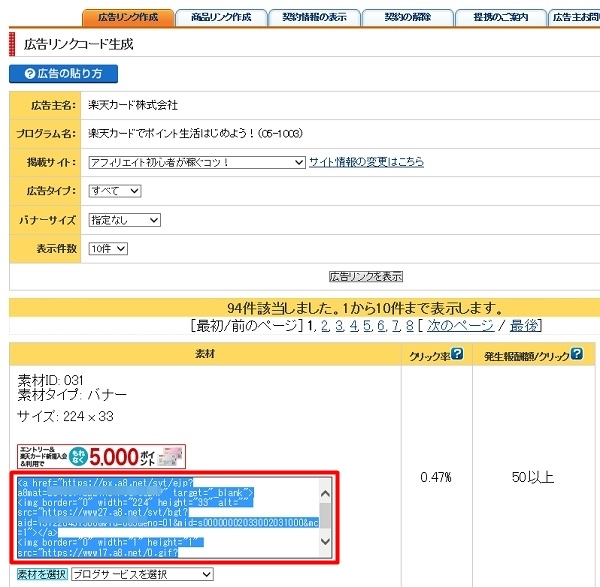The image size is (600, 587).
Task: Go to results page 2
Action: coord(325,326)
